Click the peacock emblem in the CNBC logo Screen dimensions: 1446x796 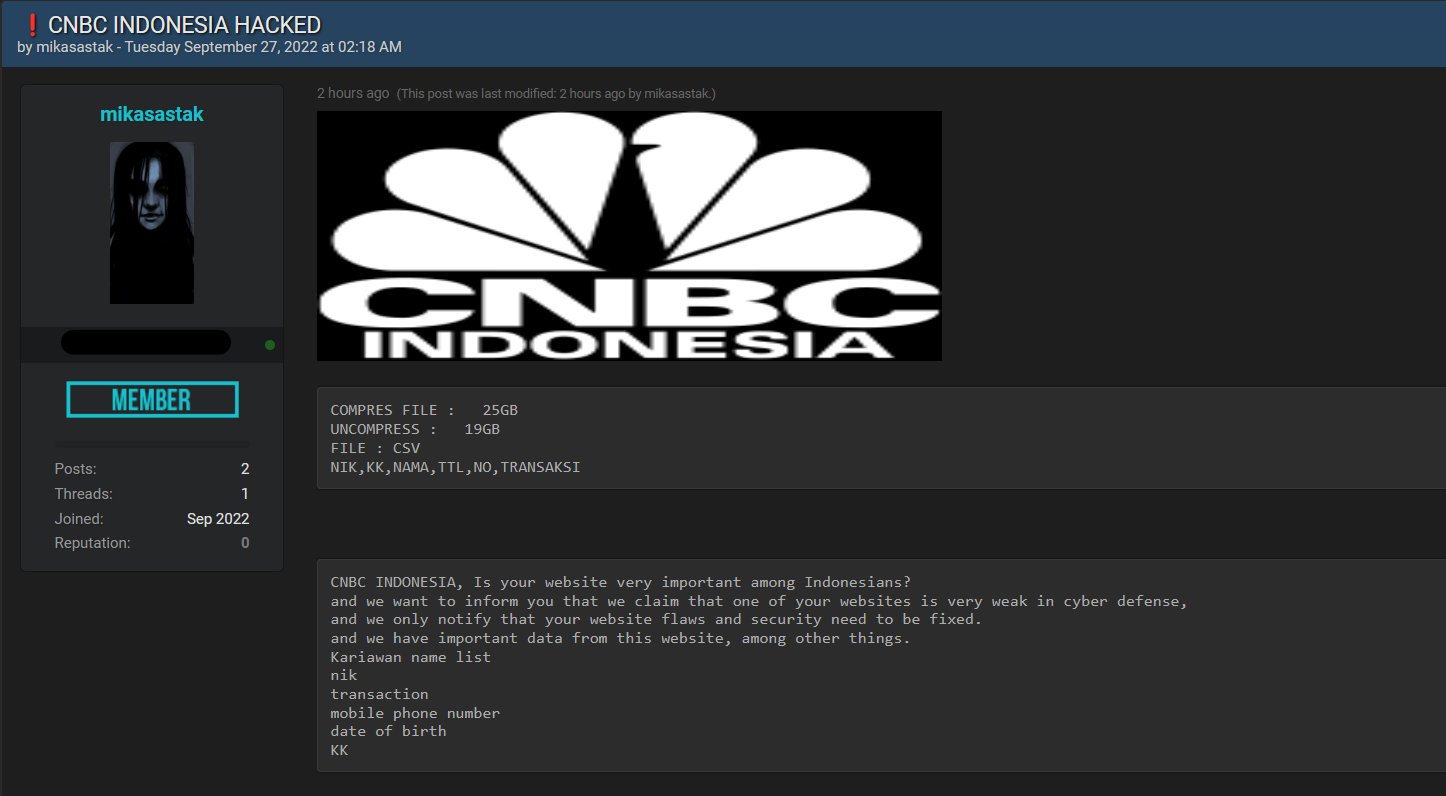(x=629, y=190)
